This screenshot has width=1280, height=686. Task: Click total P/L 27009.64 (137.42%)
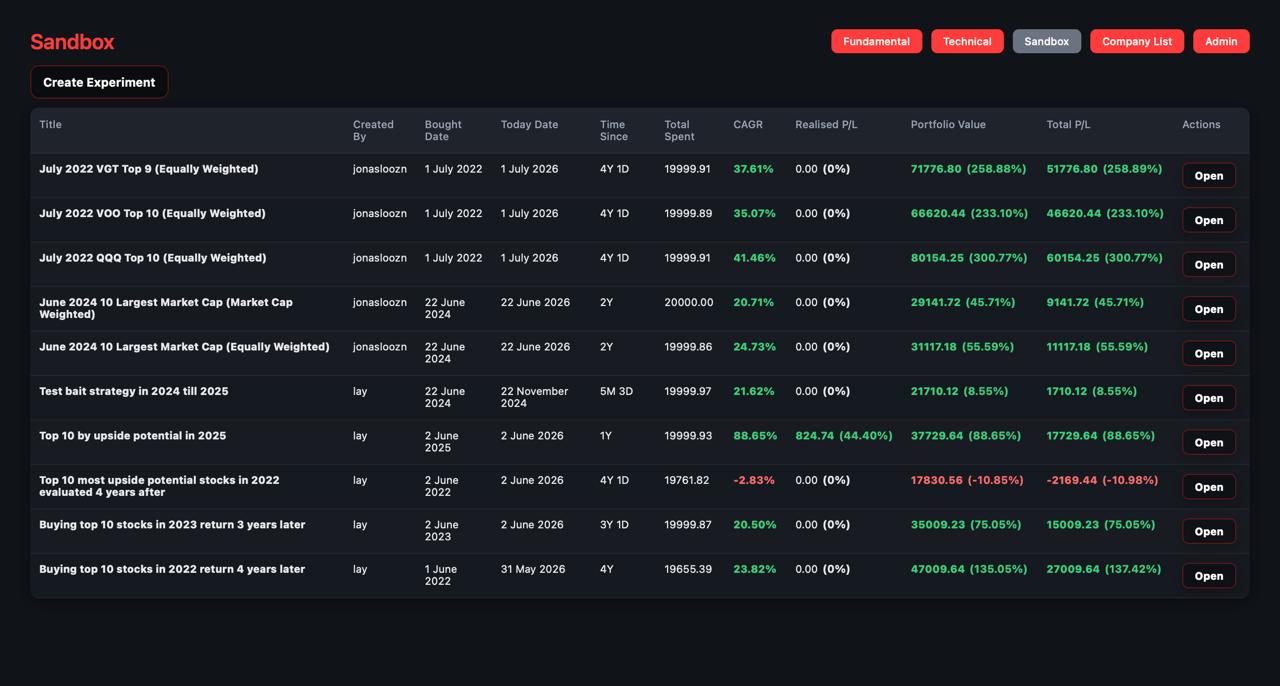click(1104, 569)
